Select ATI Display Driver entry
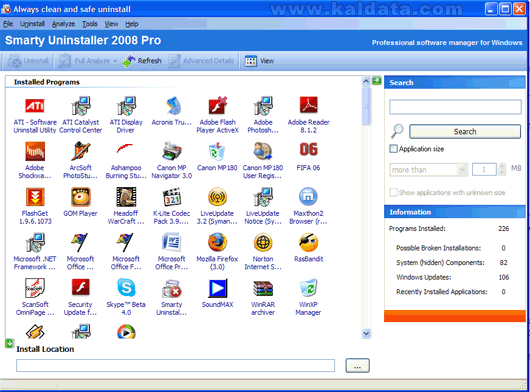Screen dimensions: 530x392 pyautogui.click(x=126, y=106)
